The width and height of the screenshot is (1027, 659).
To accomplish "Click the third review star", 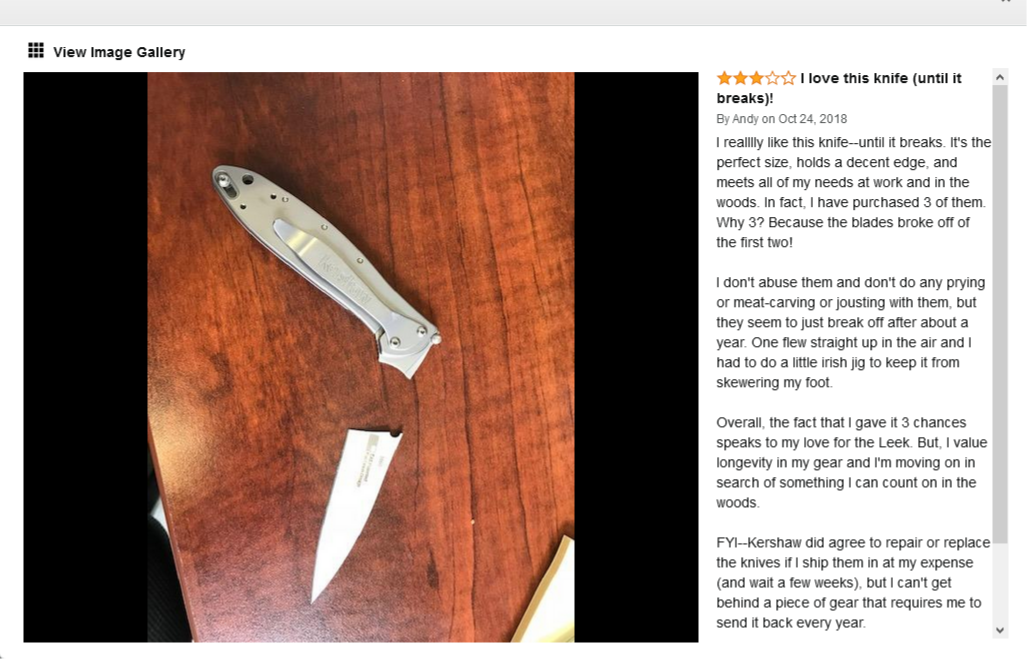I will pos(756,79).
